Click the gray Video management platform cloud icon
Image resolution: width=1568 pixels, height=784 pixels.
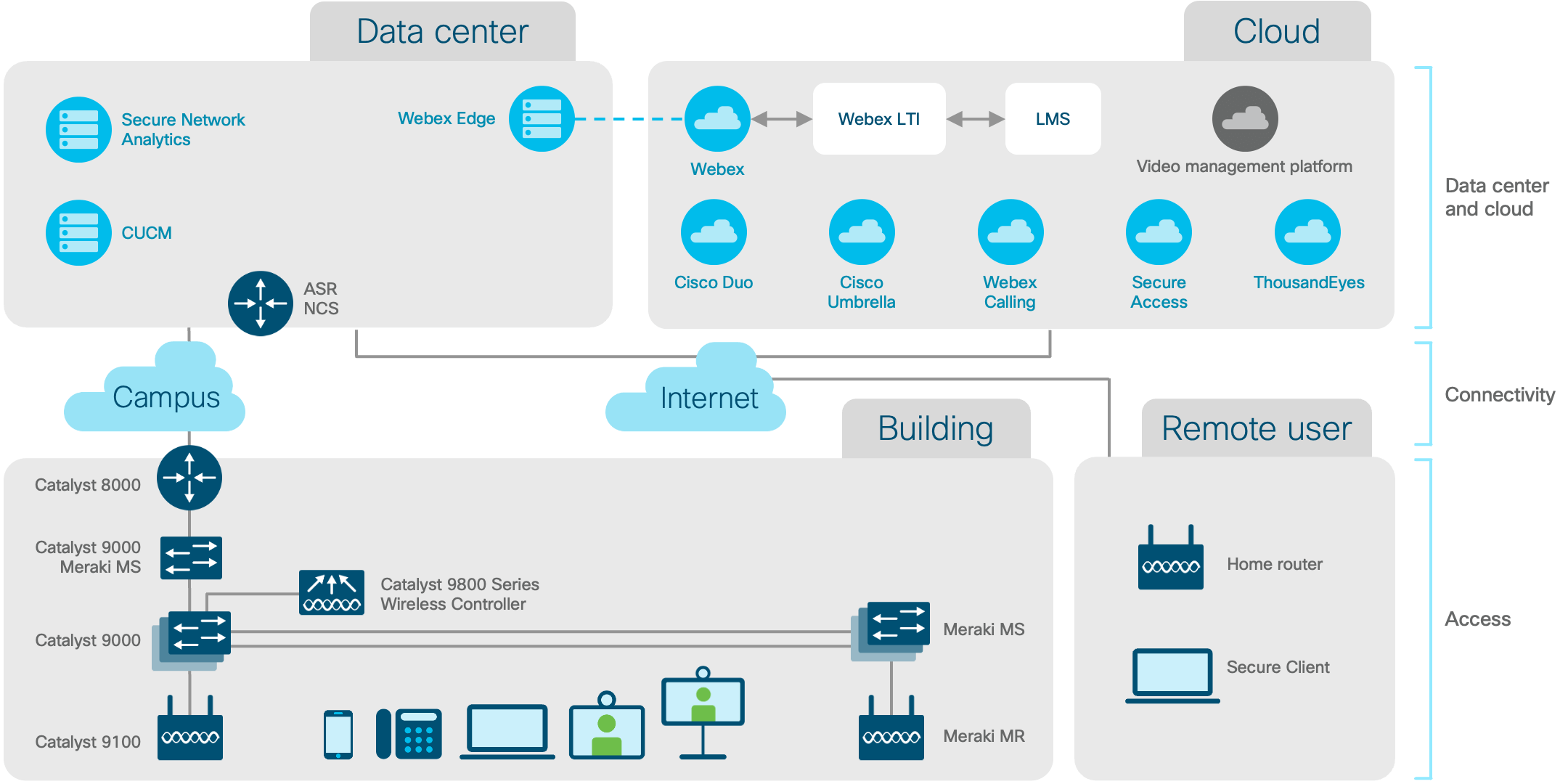[x=1245, y=118]
